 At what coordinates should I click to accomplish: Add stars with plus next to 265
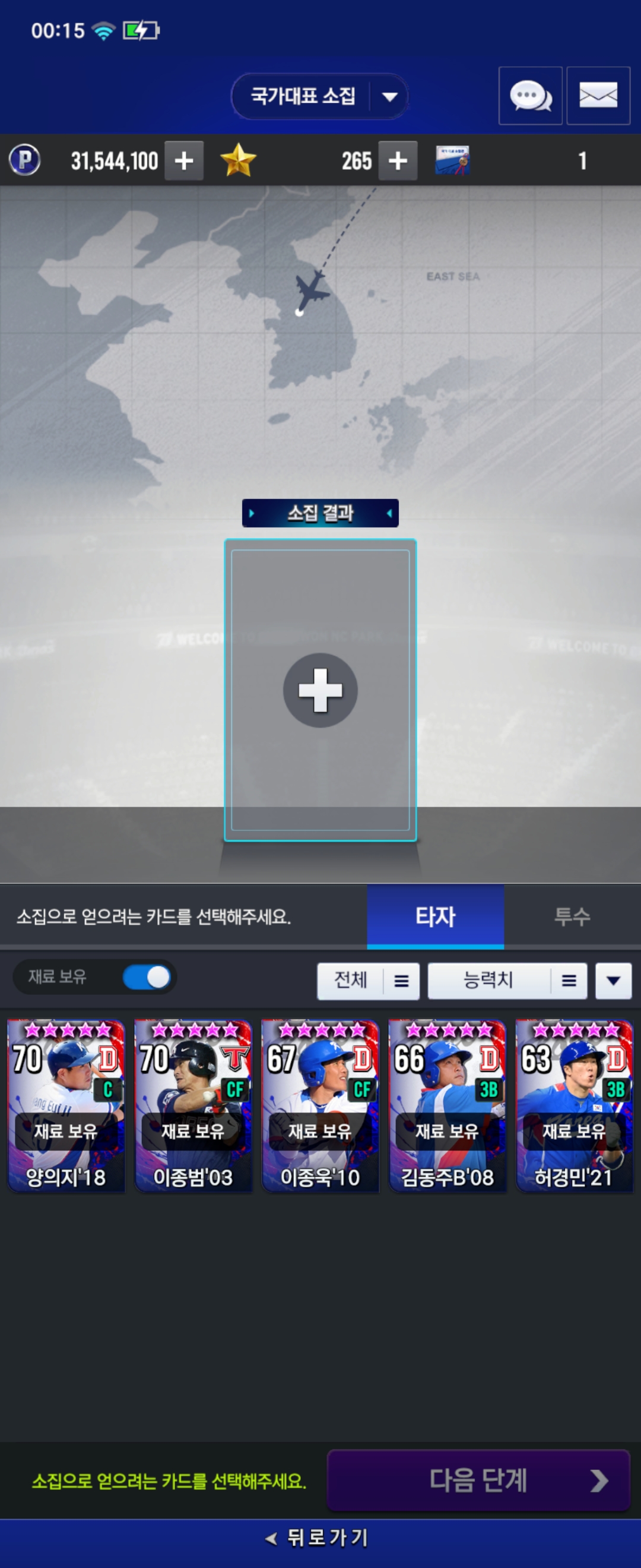(x=398, y=161)
